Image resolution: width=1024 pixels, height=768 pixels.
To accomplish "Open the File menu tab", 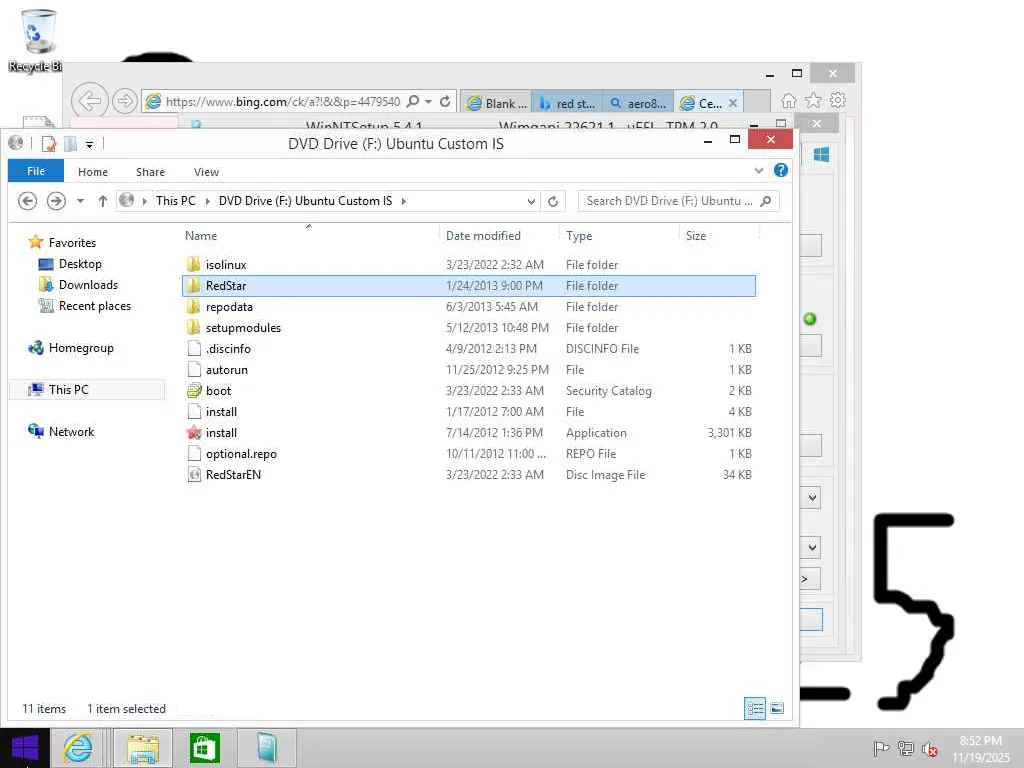I will tap(36, 171).
